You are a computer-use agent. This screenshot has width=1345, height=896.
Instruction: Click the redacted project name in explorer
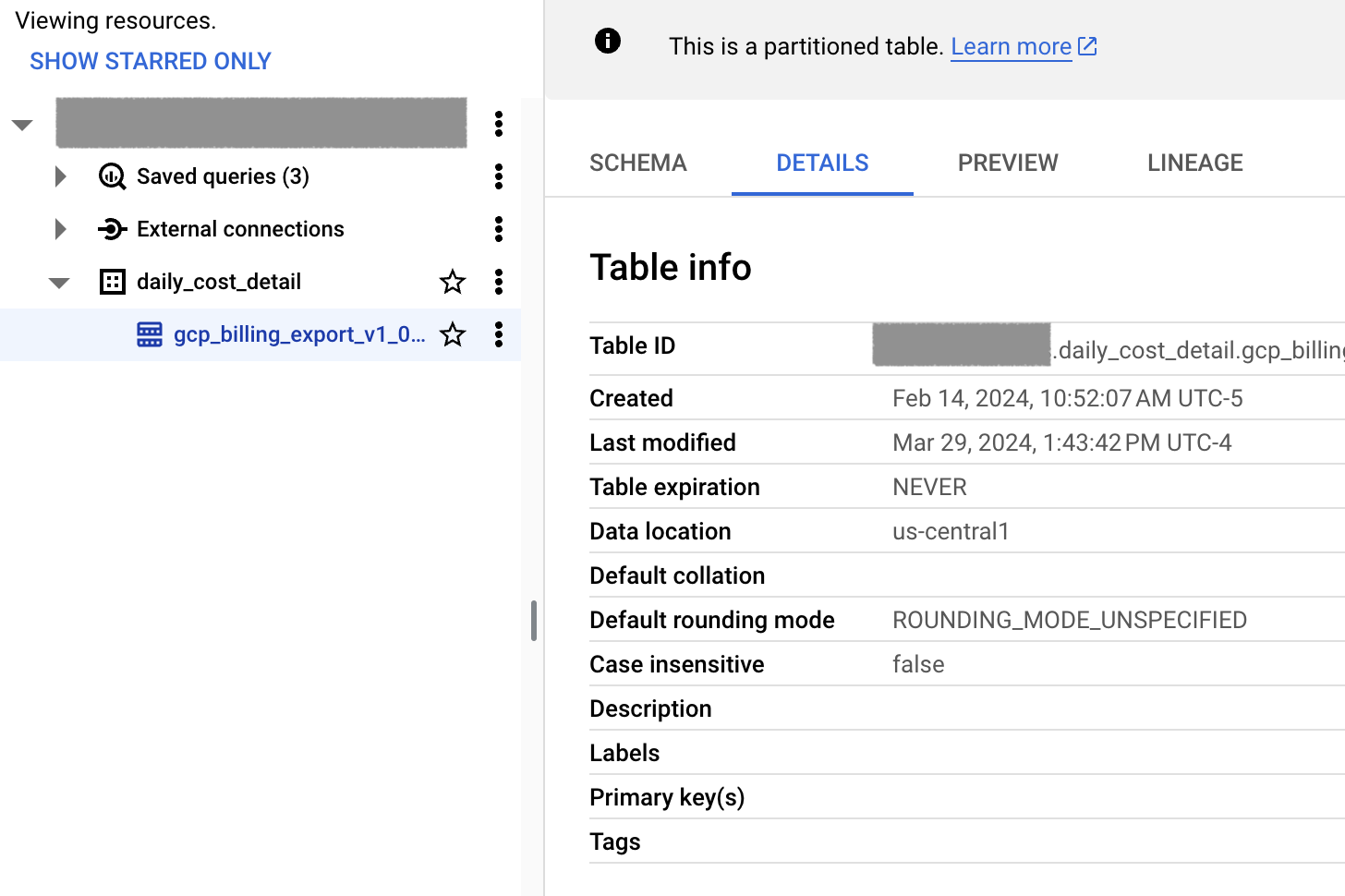pos(261,123)
